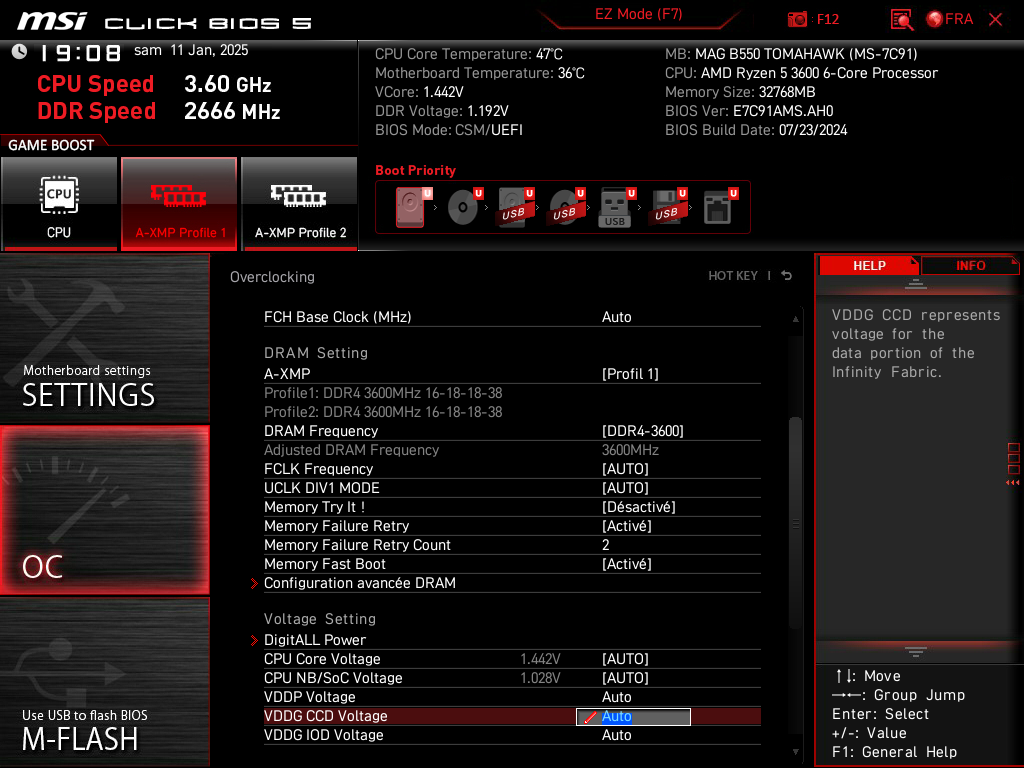The image size is (1024, 768).
Task: Toggle Memory Failure Retry option
Action: [x=627, y=526]
